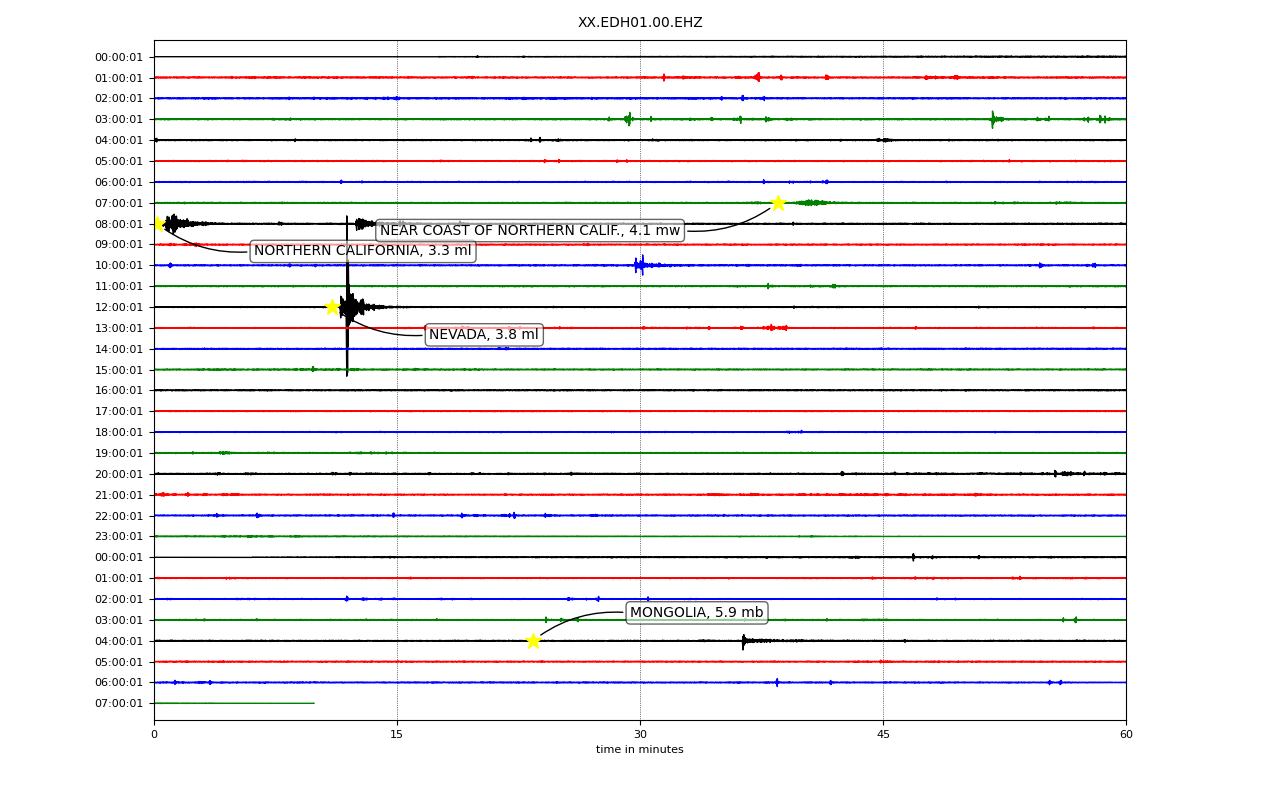This screenshot has height=800, width=1280.
Task: Click the yellow star for the Nevada event
Action: 332,307
